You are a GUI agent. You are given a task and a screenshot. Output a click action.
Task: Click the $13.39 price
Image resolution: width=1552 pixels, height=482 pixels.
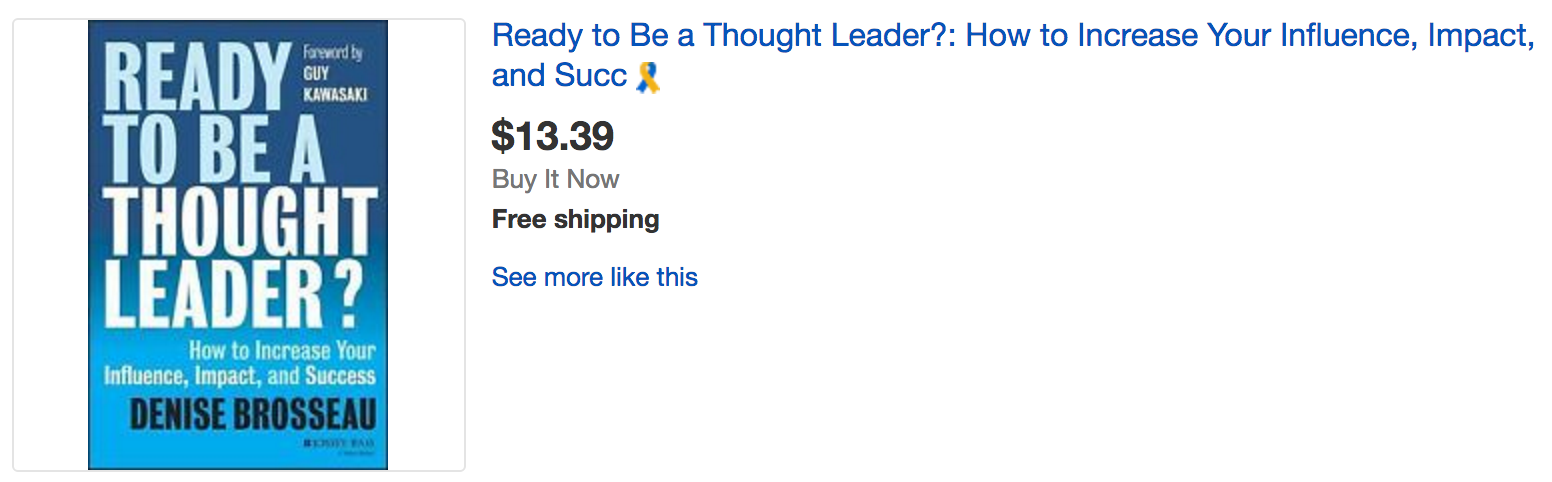pyautogui.click(x=552, y=136)
